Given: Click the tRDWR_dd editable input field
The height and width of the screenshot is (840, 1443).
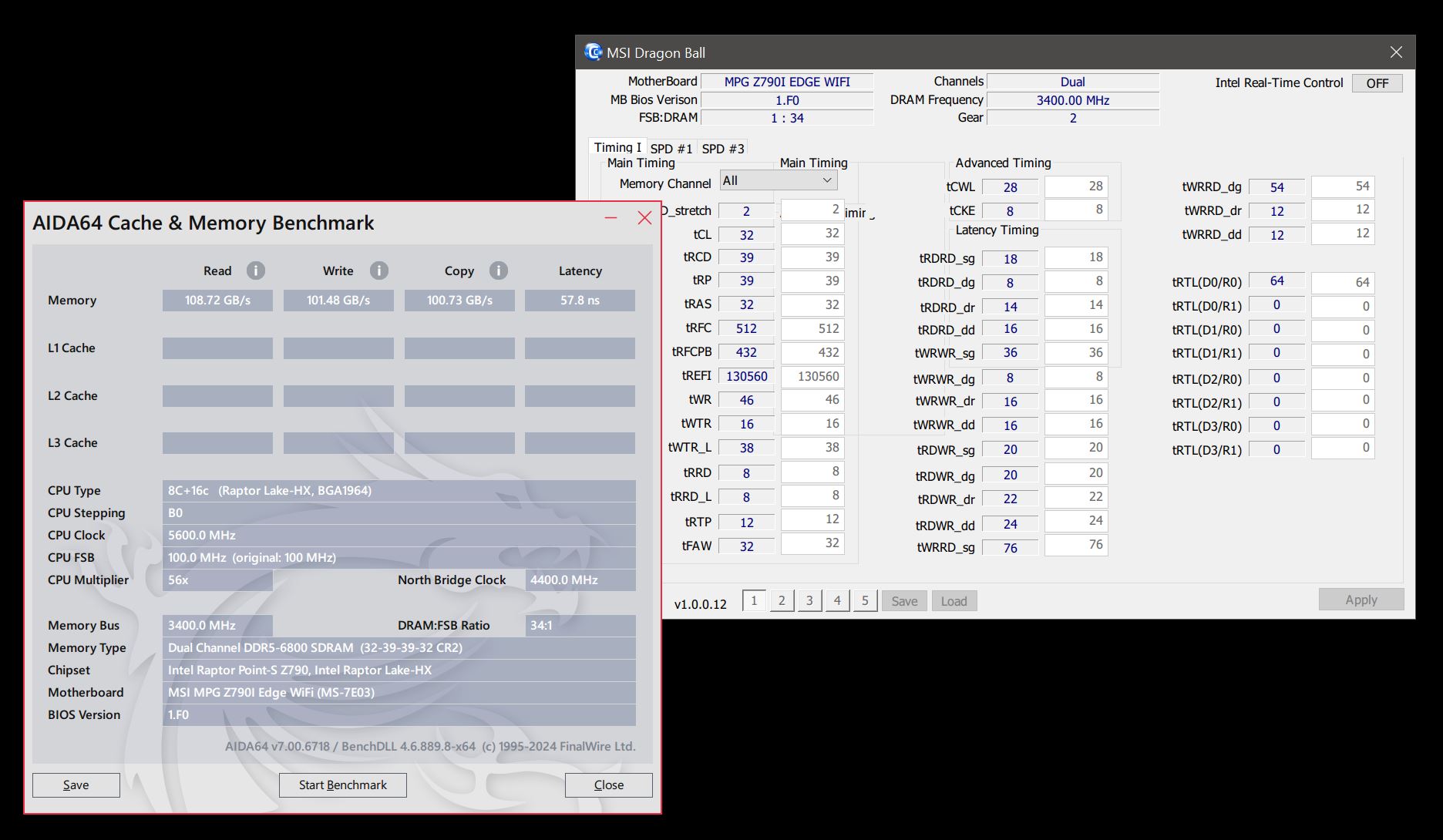Looking at the screenshot, I should pos(1076,521).
